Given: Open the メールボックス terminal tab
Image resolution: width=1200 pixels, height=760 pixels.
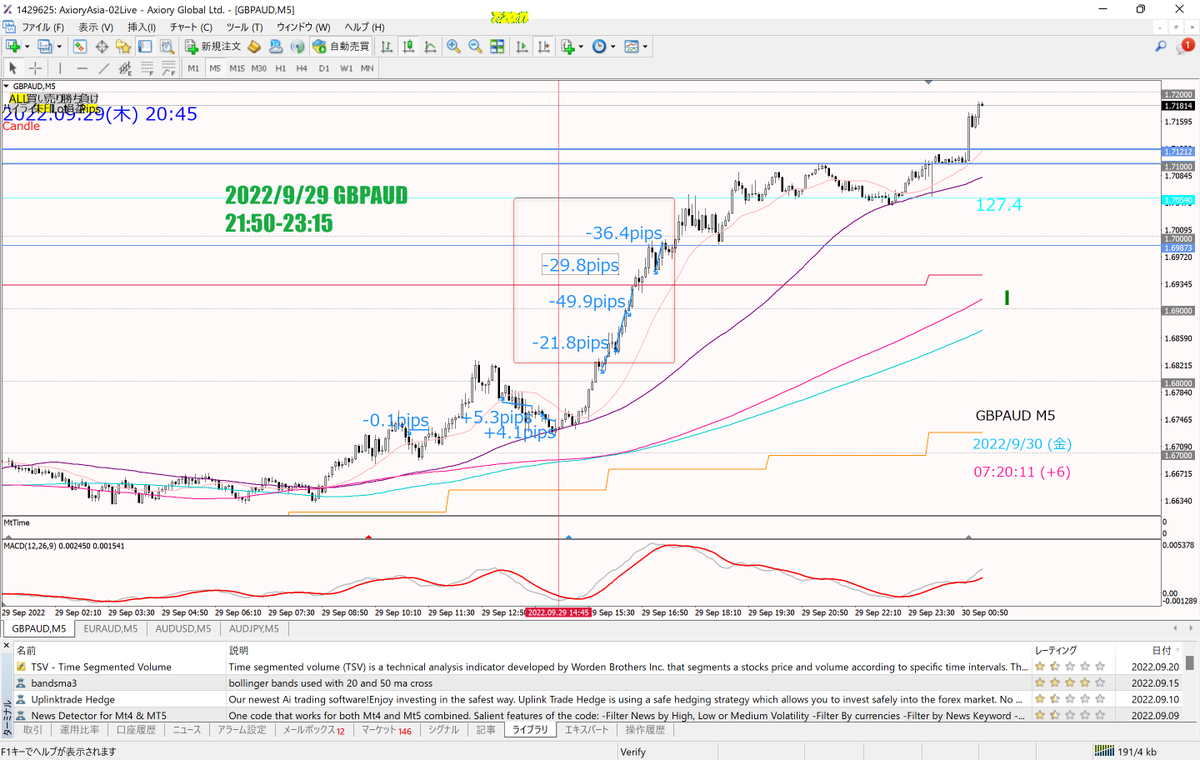Looking at the screenshot, I should [x=312, y=730].
